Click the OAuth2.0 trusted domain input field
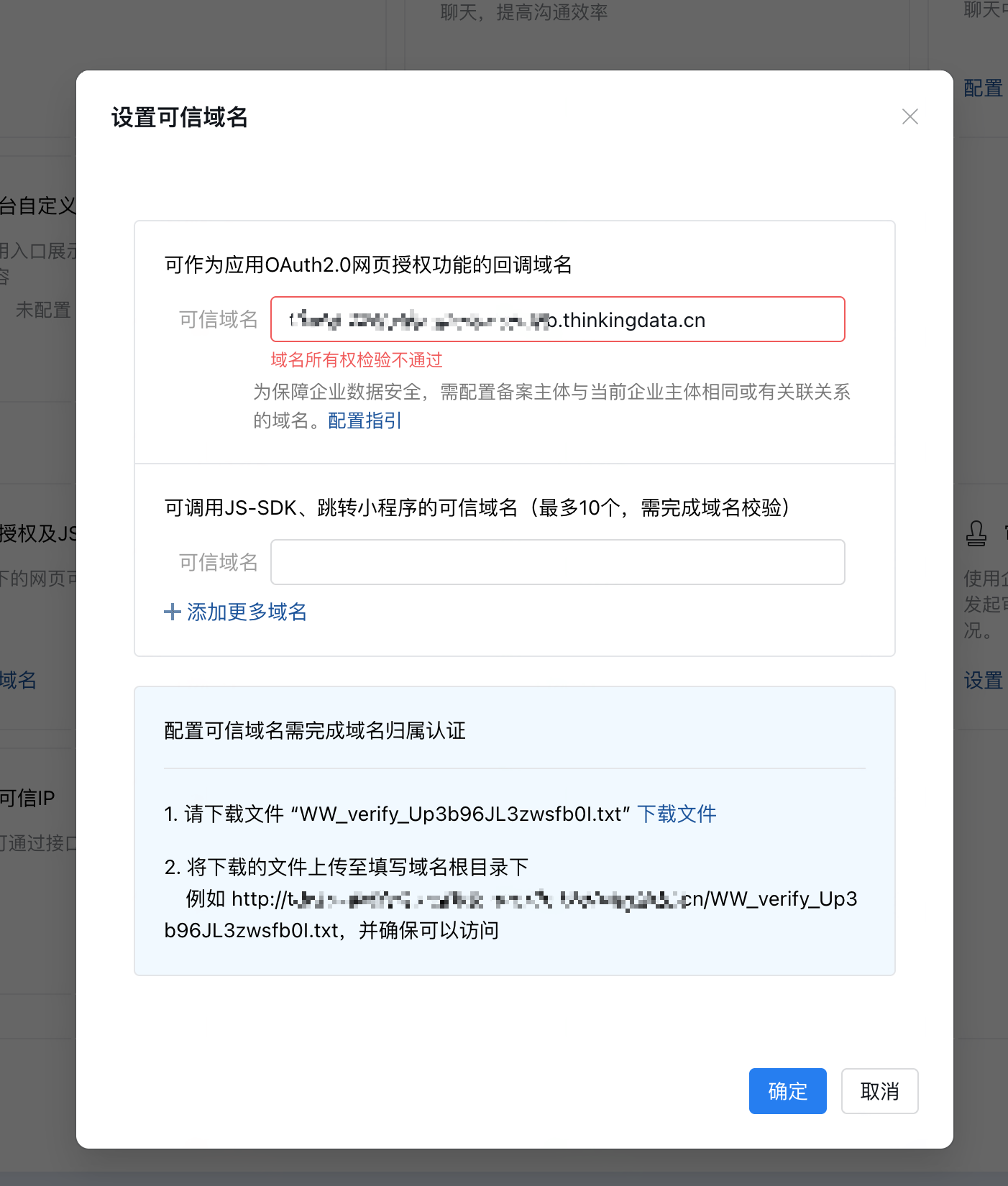The image size is (1008, 1186). pyautogui.click(x=557, y=319)
